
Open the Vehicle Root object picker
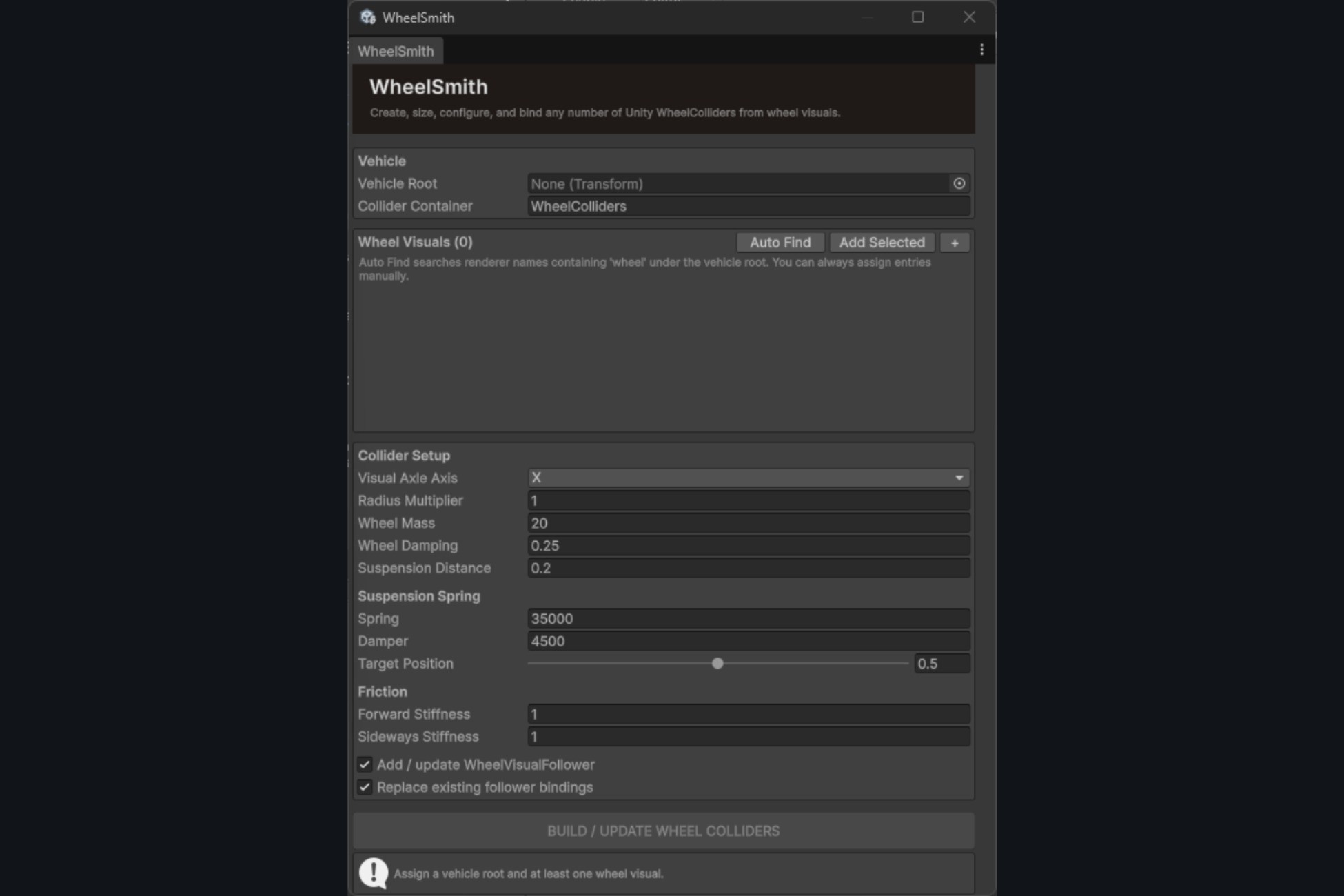click(959, 183)
